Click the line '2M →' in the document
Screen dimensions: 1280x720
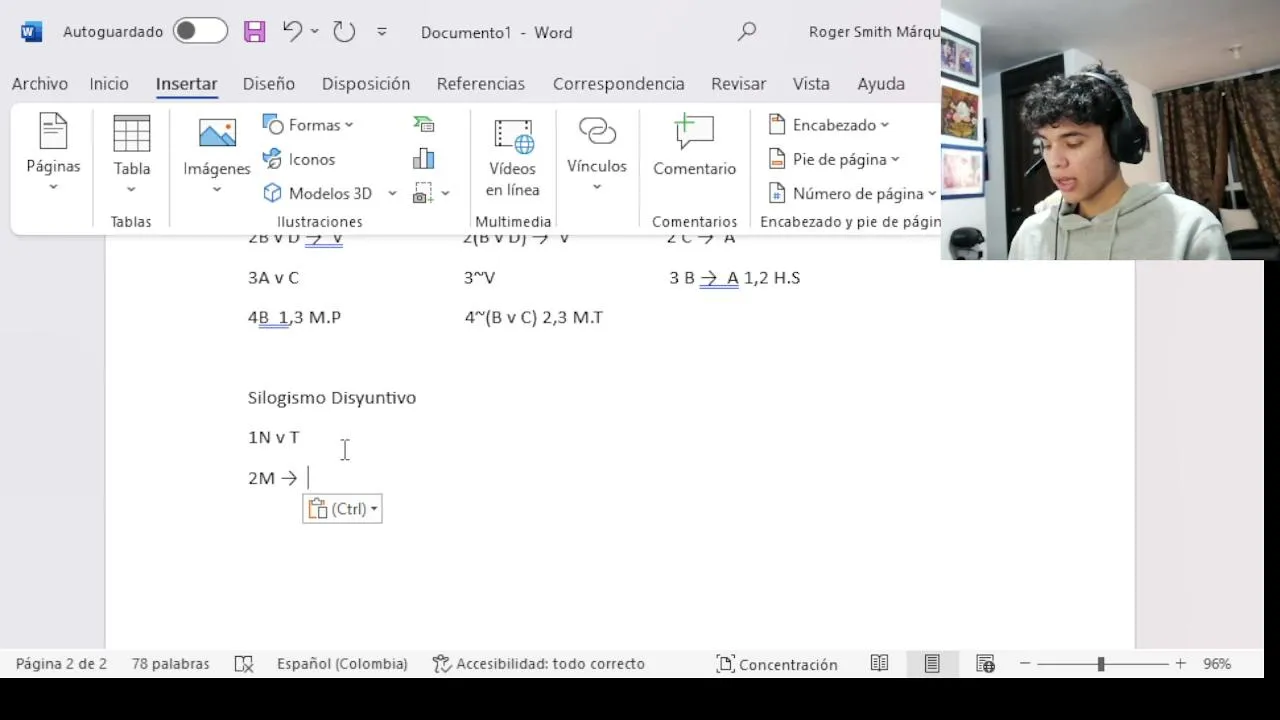[273, 478]
